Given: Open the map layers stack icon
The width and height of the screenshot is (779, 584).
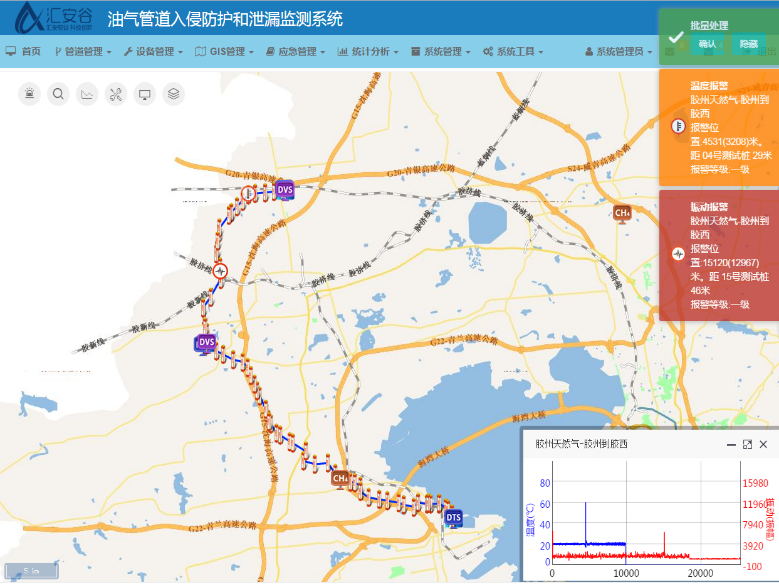Looking at the screenshot, I should pyautogui.click(x=174, y=94).
